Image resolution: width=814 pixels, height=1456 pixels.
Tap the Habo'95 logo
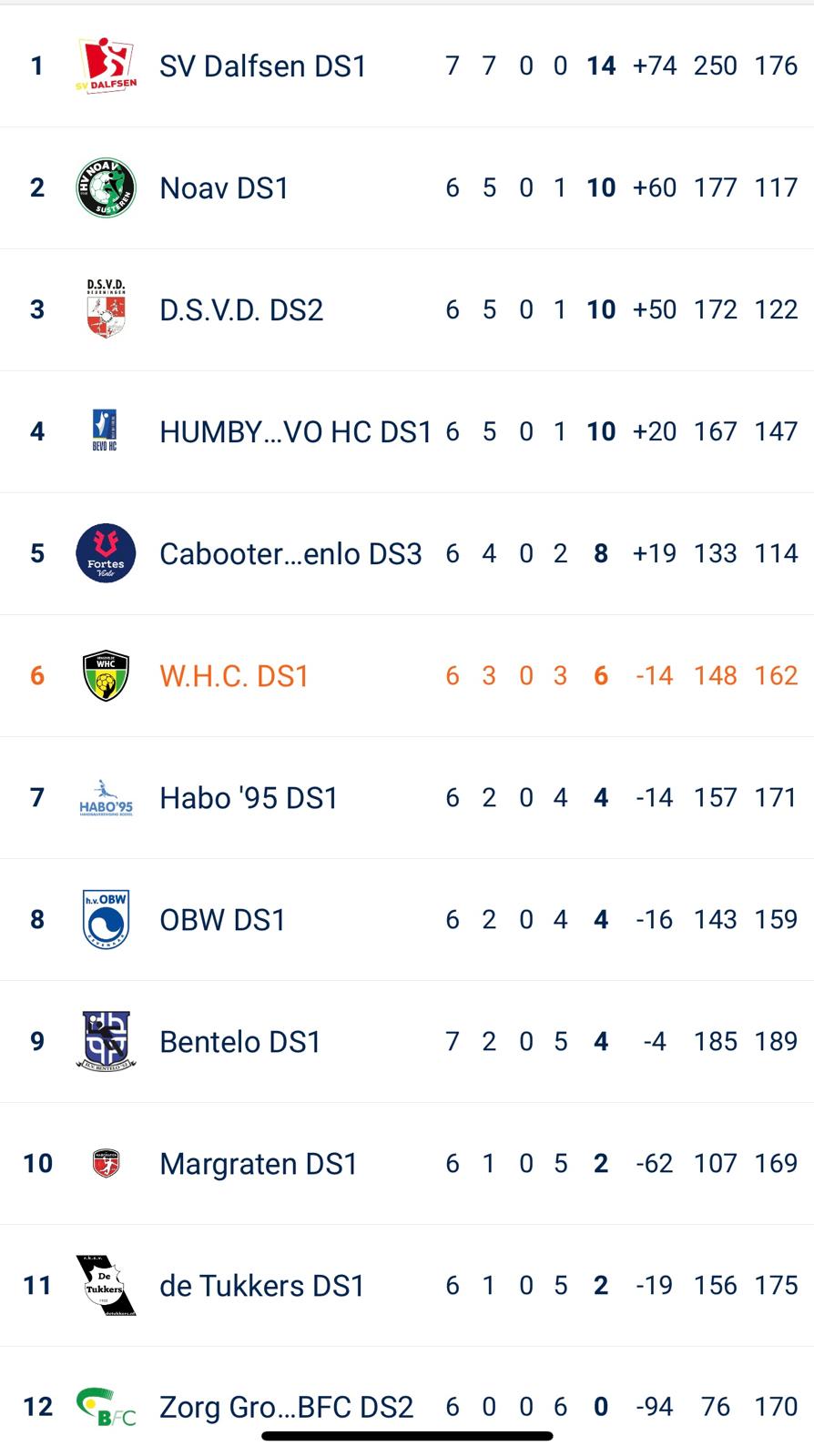pyautogui.click(x=106, y=797)
